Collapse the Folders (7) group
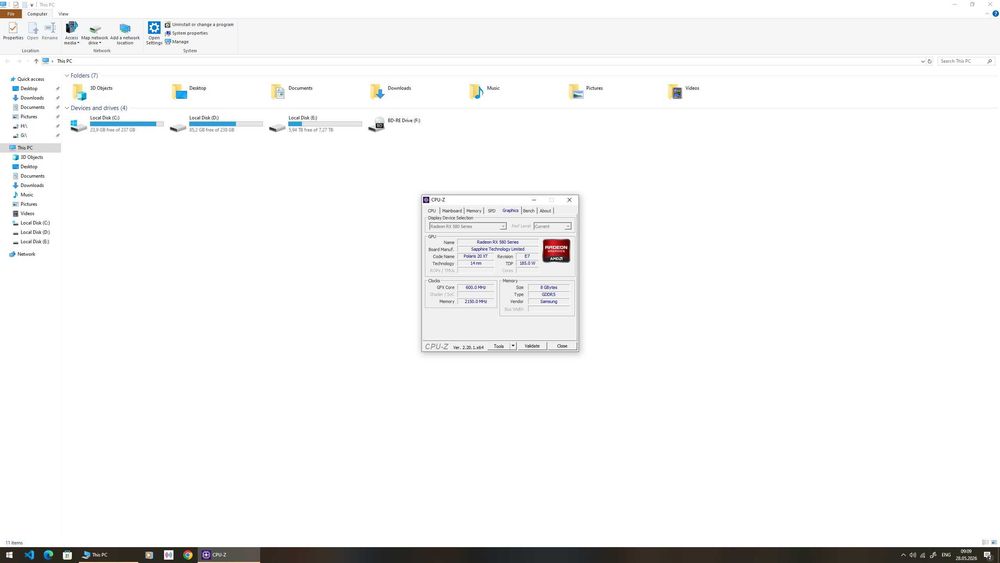The height and width of the screenshot is (563, 1000). 67,75
